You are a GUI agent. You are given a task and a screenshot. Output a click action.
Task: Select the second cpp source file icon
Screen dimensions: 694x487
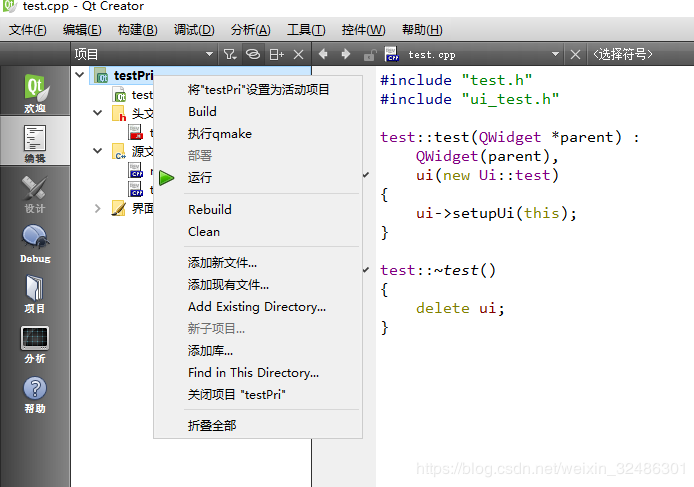point(135,189)
